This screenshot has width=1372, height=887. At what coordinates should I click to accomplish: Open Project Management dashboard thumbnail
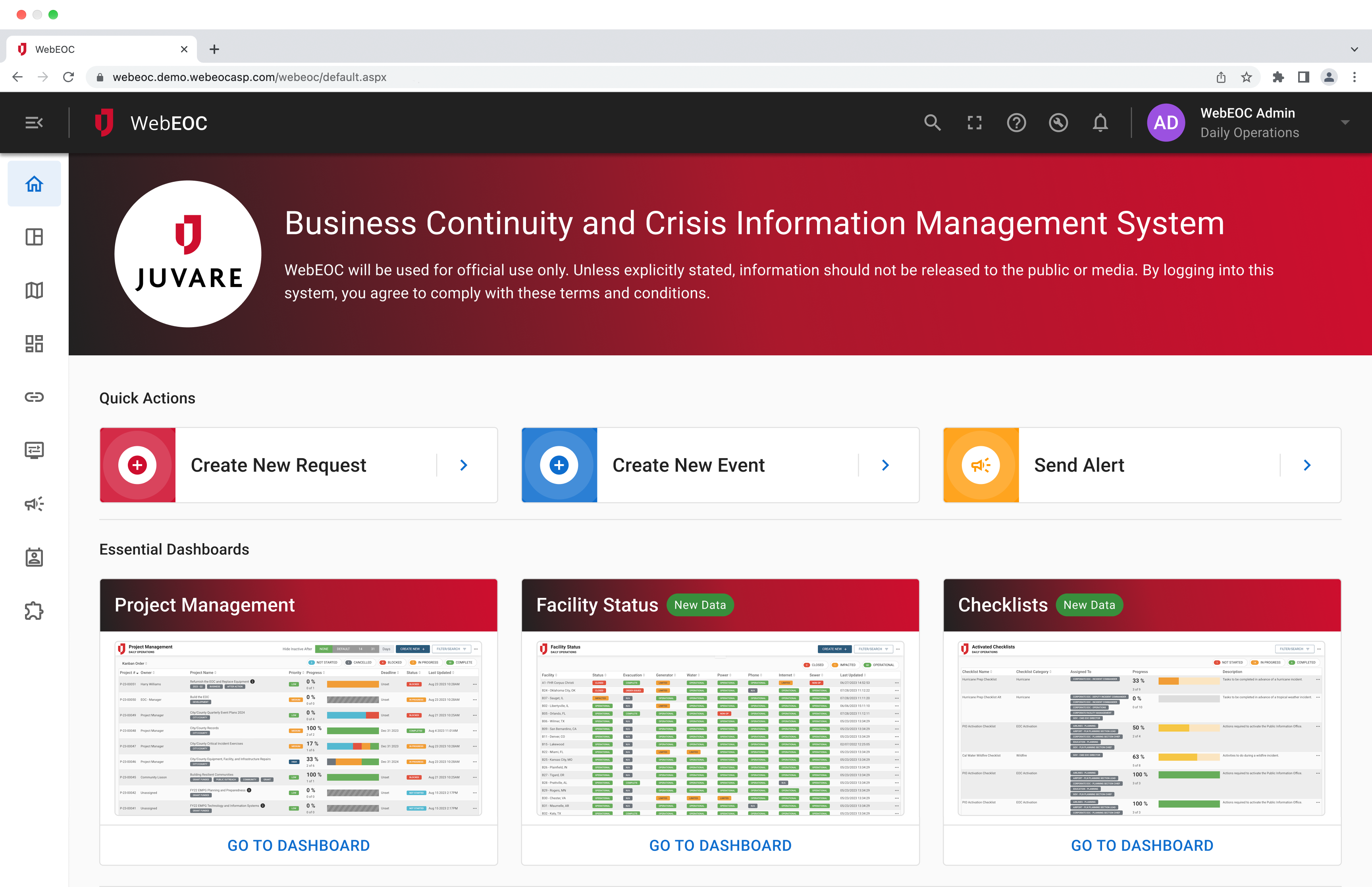(298, 728)
